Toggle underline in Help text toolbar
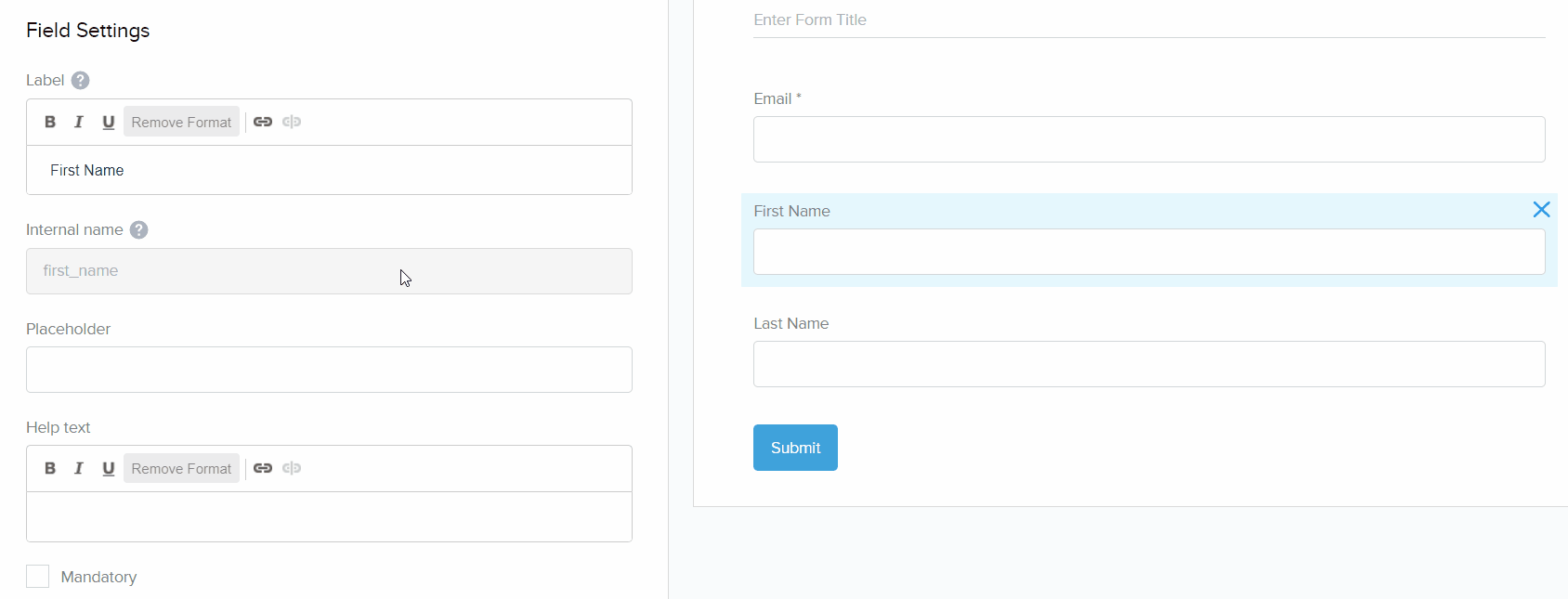The height and width of the screenshot is (599, 1568). pos(108,468)
